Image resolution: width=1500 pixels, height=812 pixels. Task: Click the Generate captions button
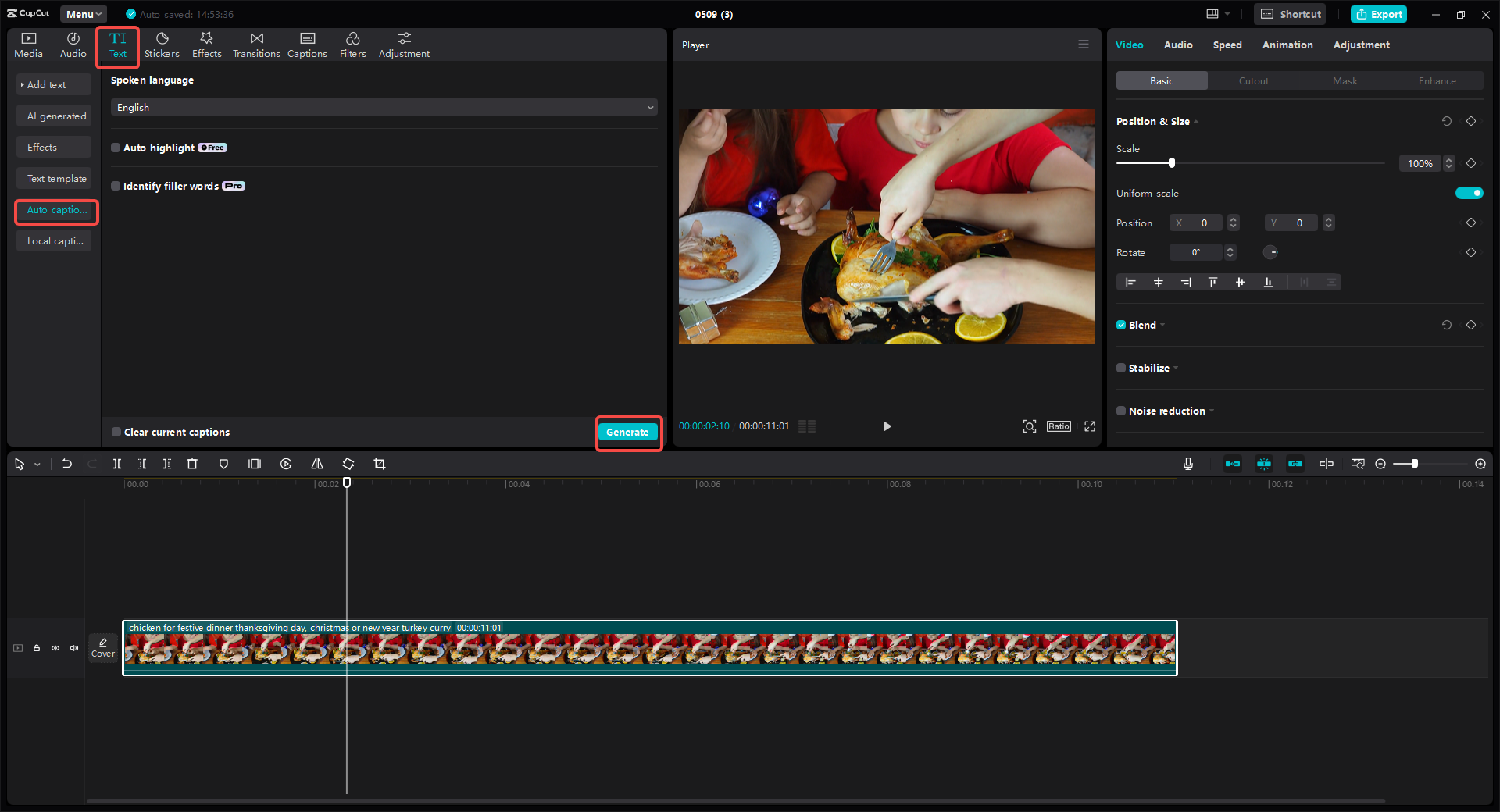coord(628,432)
